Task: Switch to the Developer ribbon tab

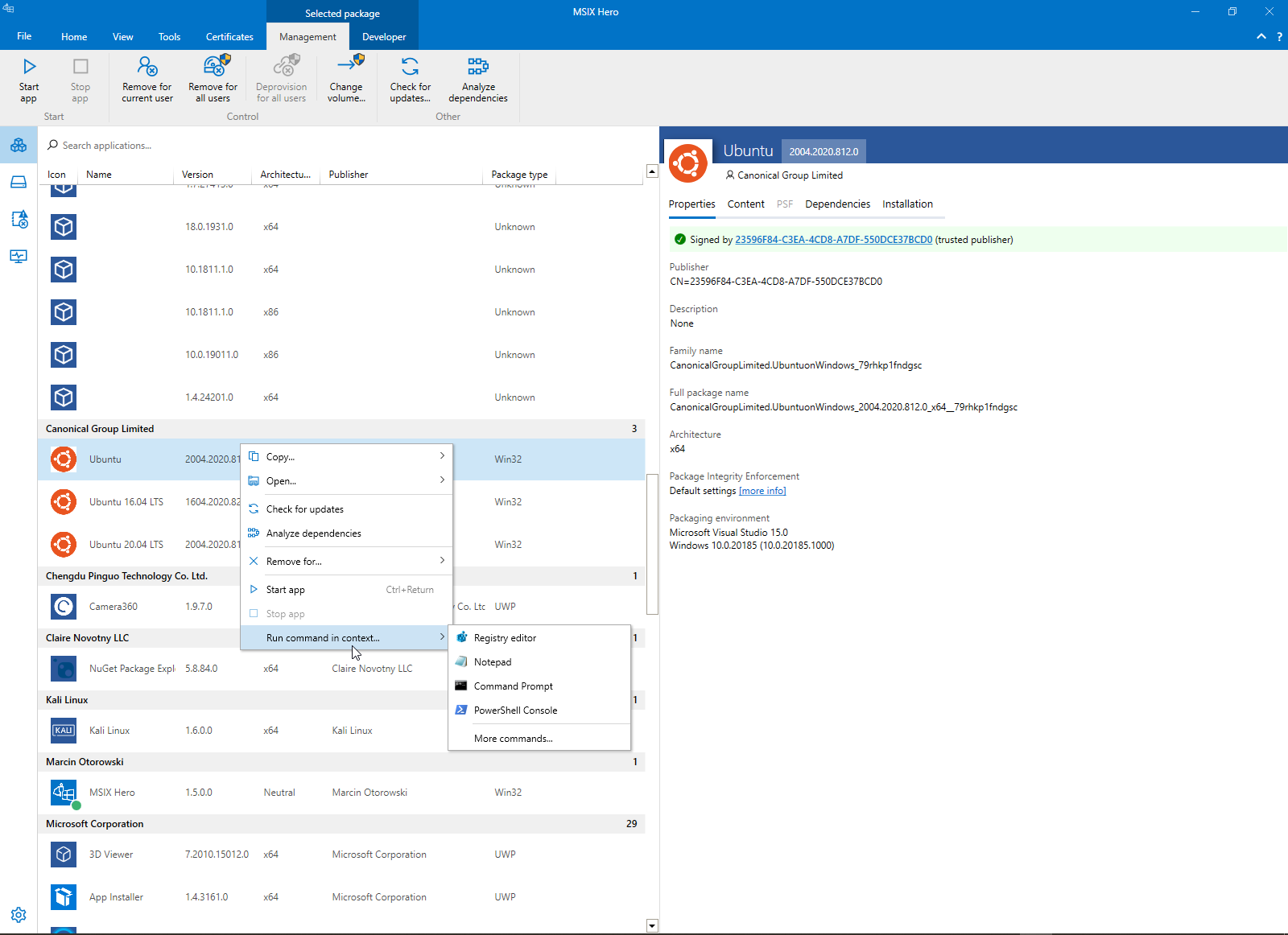Action: click(x=384, y=37)
